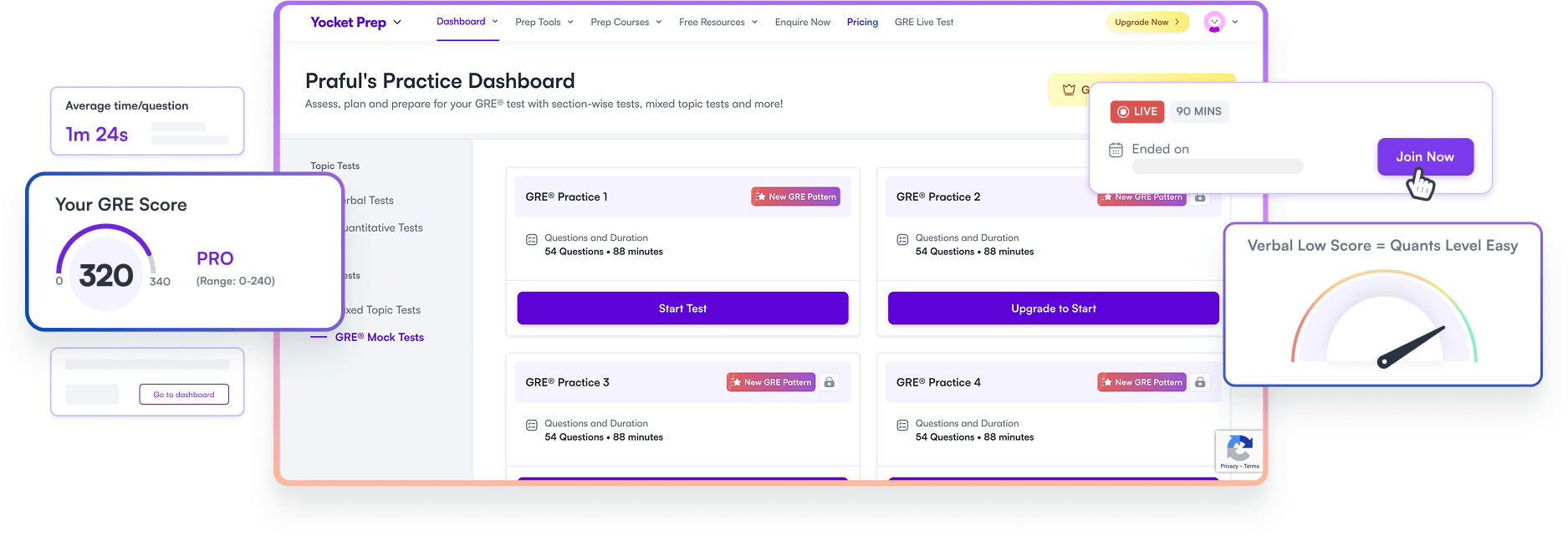Click the 90 MINS duration tag
This screenshot has width=1568, height=536.
click(x=1198, y=112)
